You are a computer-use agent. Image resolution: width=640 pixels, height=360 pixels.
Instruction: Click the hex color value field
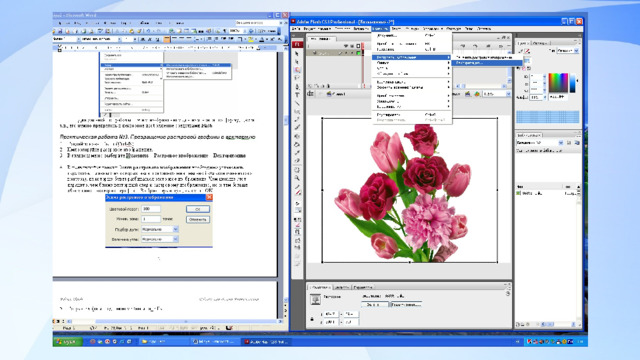(557, 98)
